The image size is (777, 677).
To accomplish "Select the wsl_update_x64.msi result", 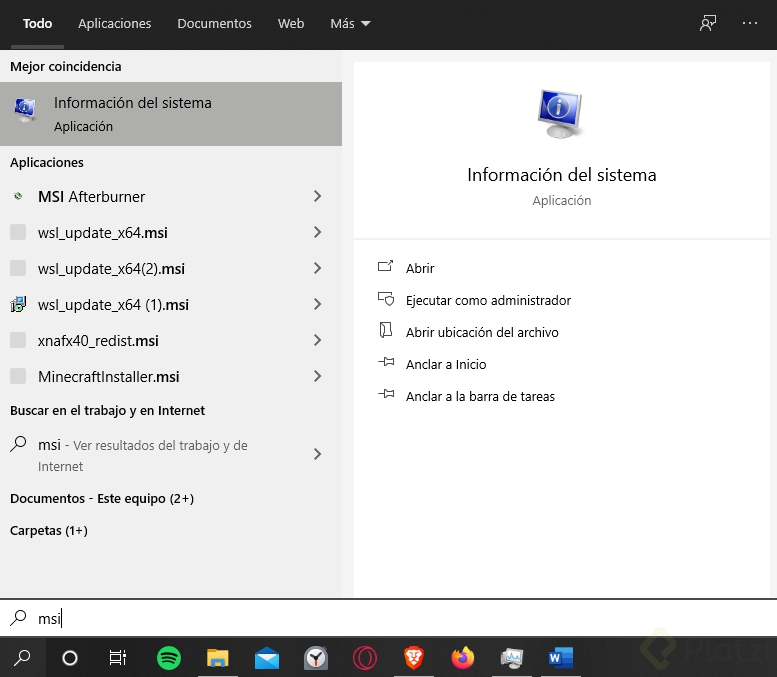I will pyautogui.click(x=171, y=232).
